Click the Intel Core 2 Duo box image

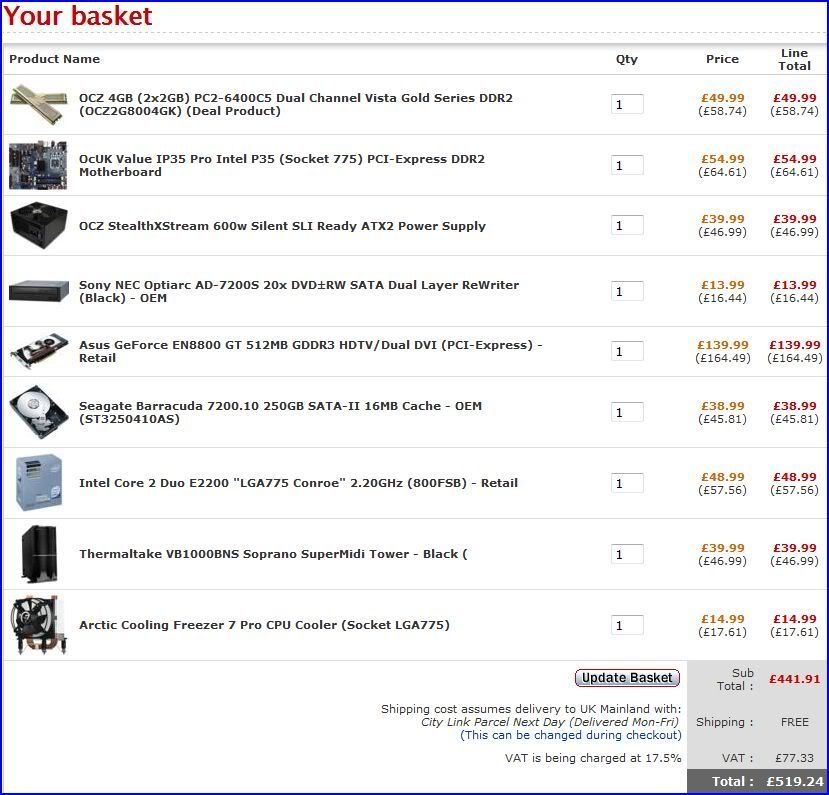point(39,482)
